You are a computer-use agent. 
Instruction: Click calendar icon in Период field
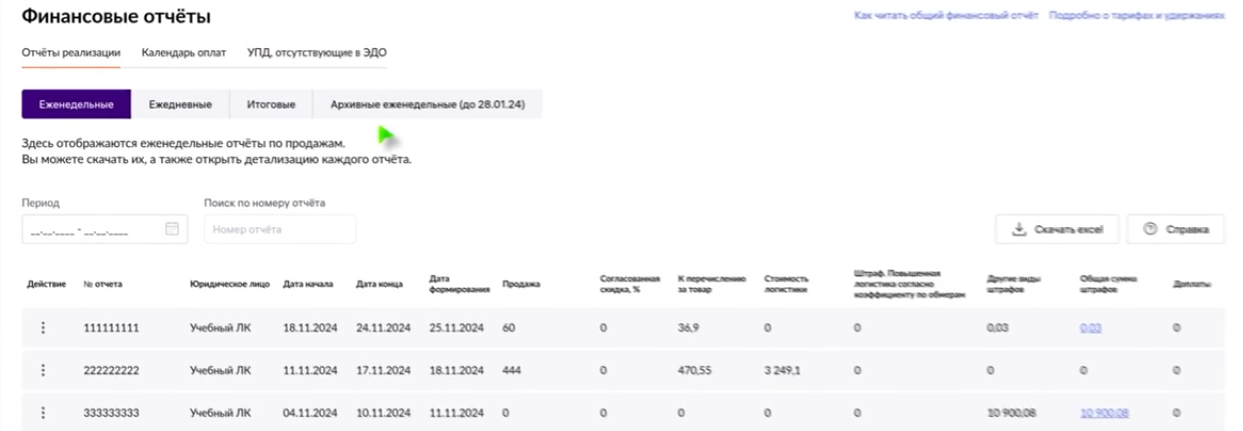[x=171, y=229]
